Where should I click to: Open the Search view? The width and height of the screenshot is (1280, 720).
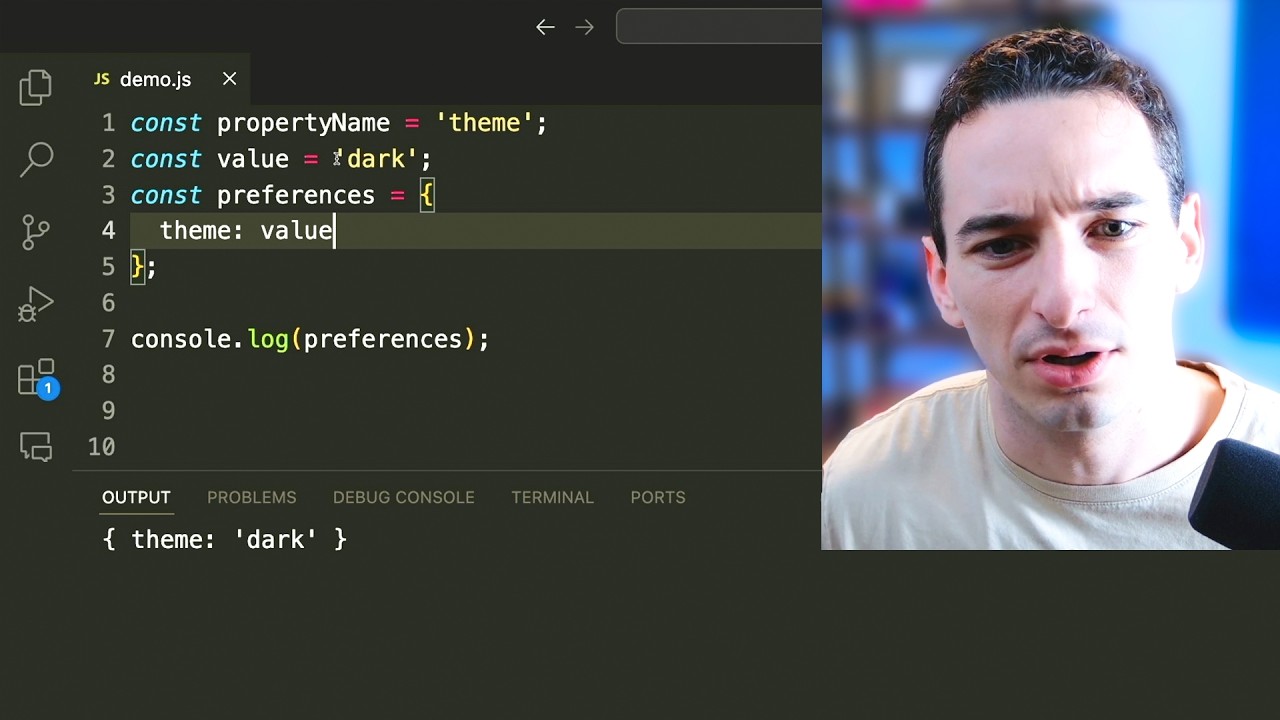click(36, 160)
